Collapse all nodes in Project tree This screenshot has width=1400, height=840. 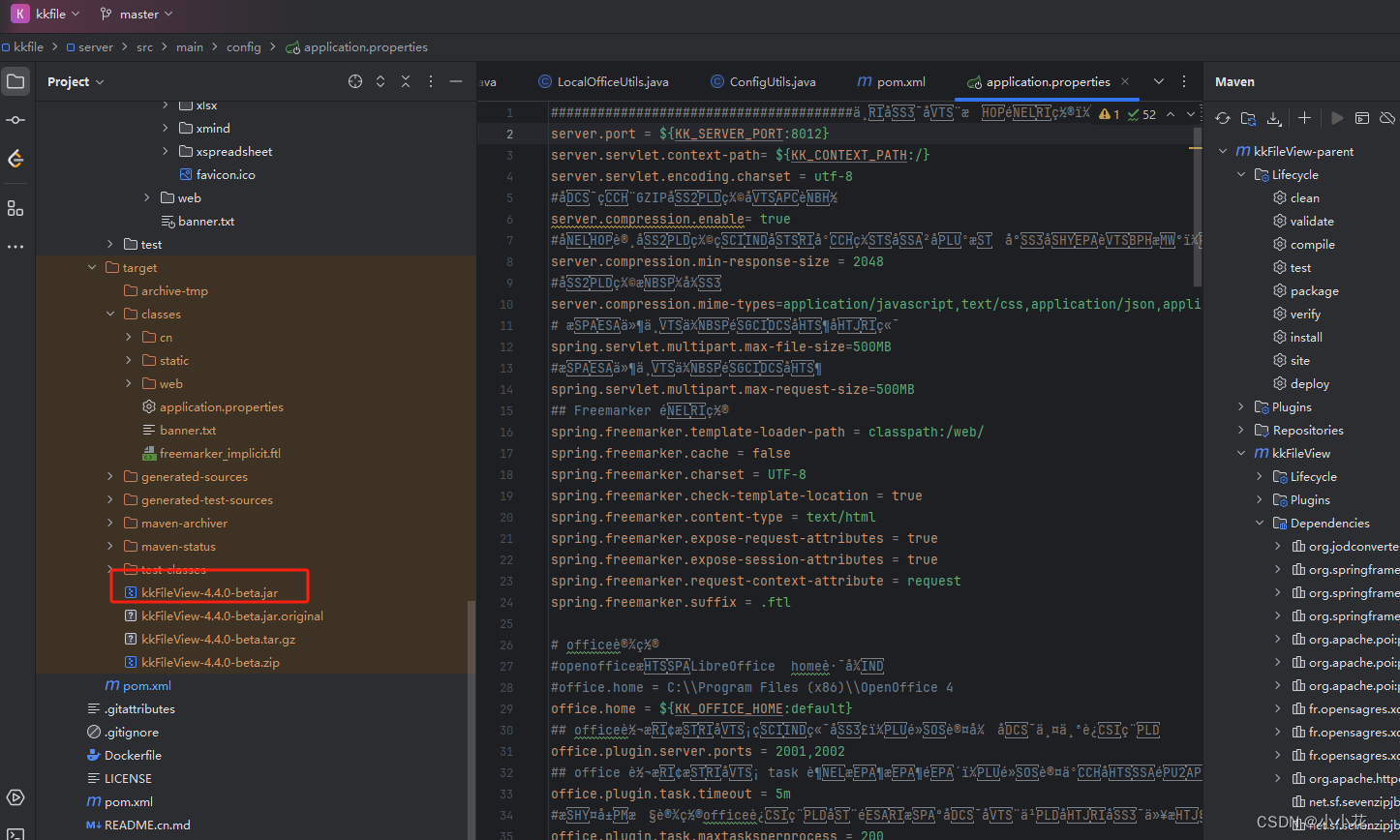pos(405,81)
